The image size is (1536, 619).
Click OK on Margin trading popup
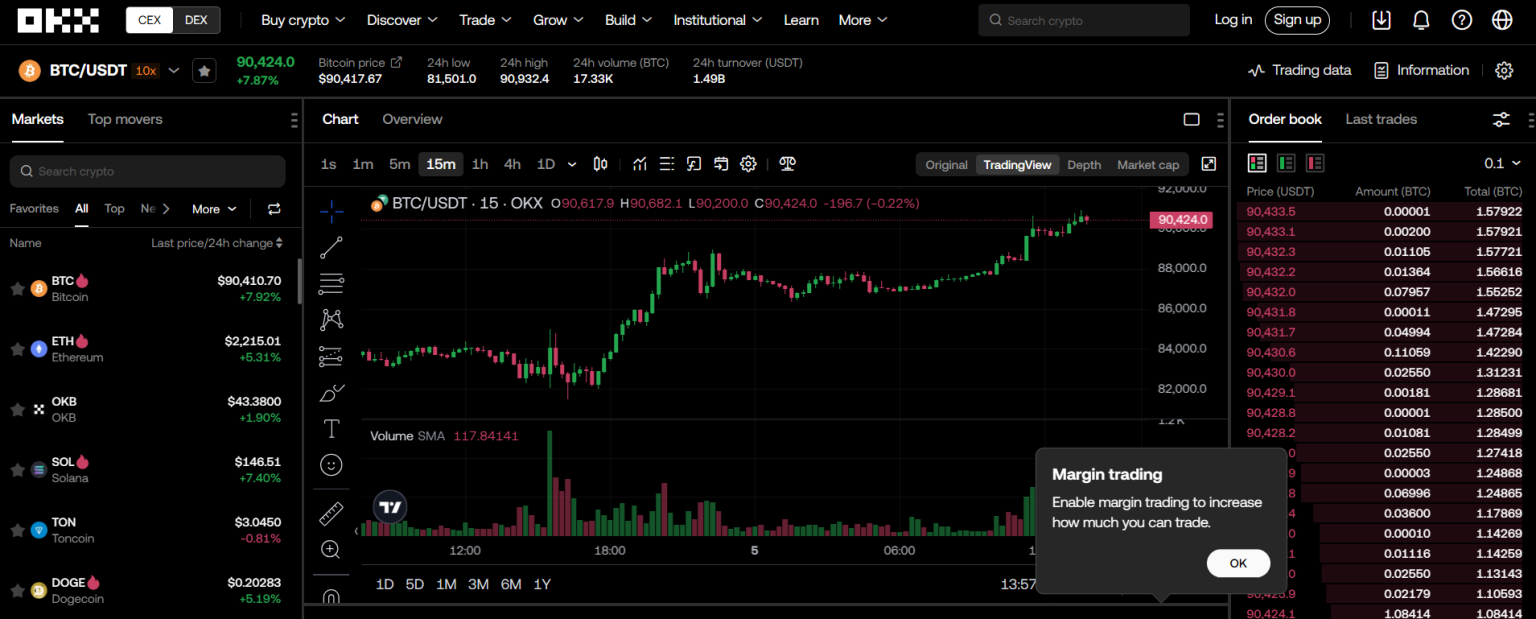(1238, 563)
